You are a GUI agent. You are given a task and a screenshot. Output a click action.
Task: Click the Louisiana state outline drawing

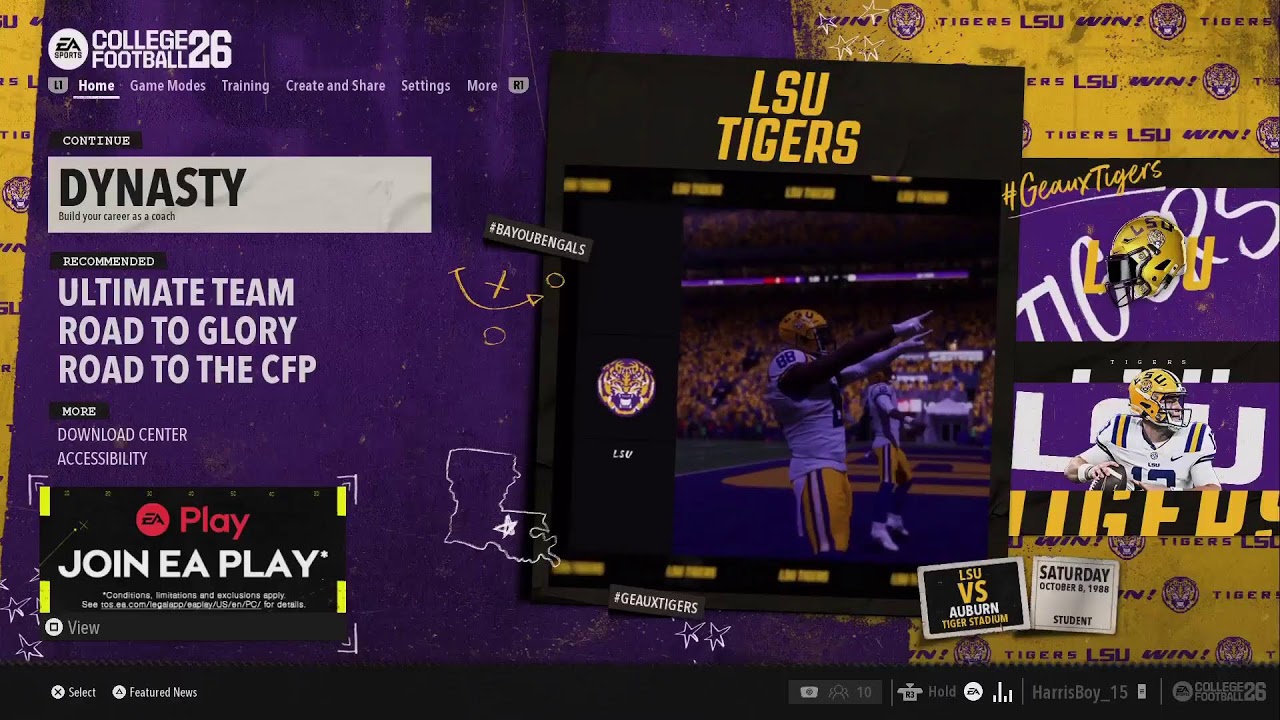(x=500, y=507)
